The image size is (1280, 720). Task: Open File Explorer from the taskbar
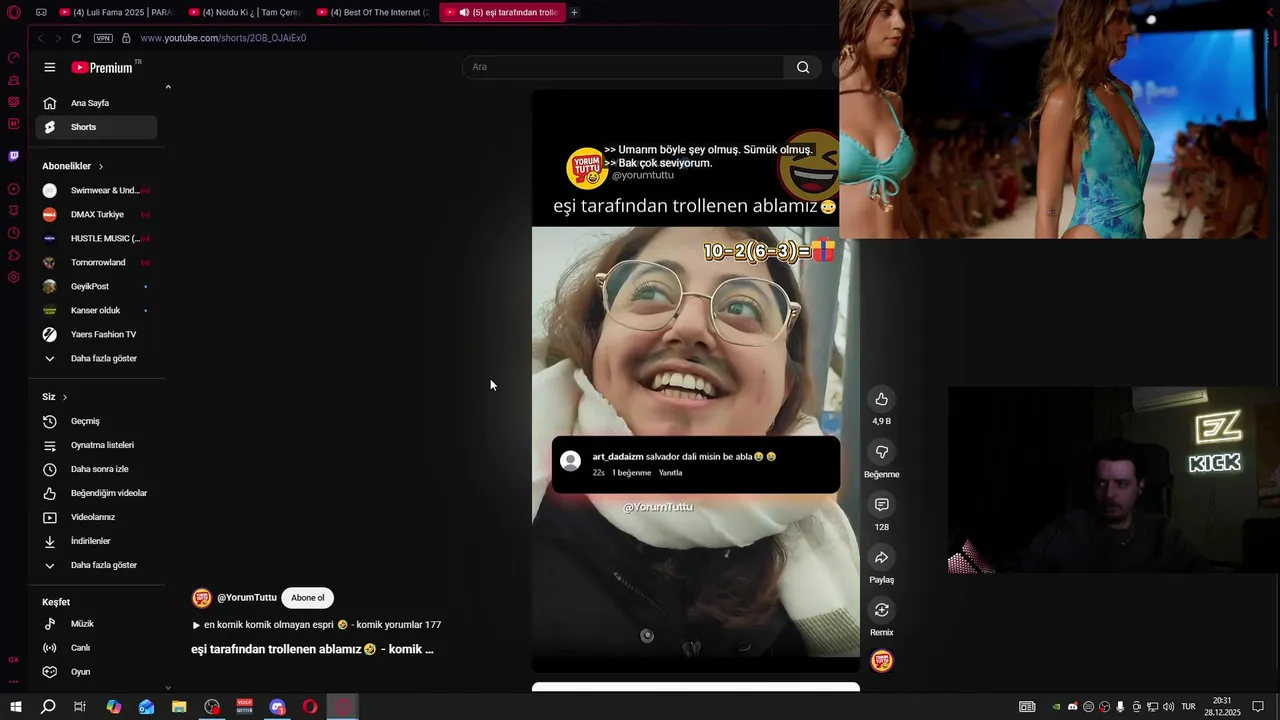(x=179, y=707)
